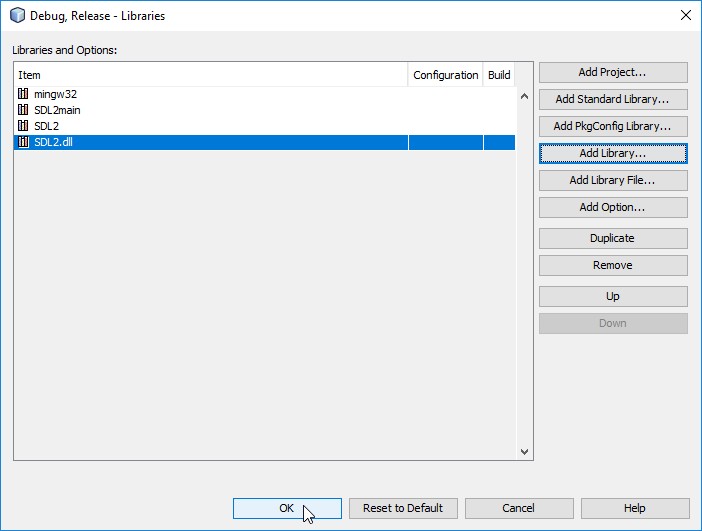
Task: Open Add PkgConfig Library dialog
Action: pyautogui.click(x=613, y=126)
